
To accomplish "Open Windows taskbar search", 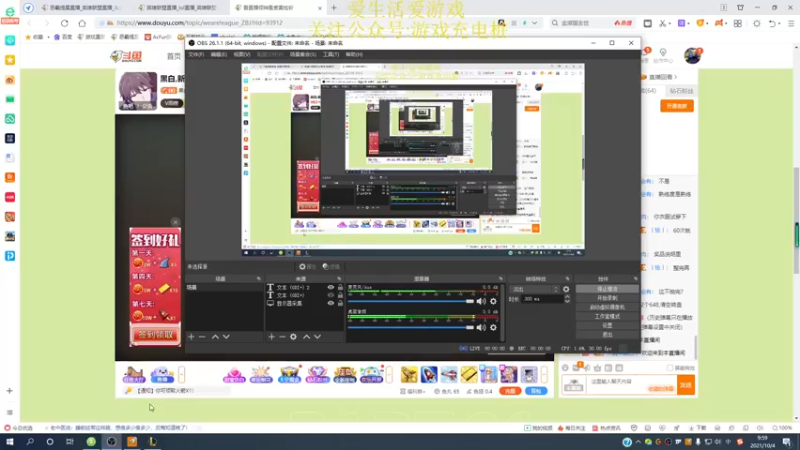I will (30, 442).
